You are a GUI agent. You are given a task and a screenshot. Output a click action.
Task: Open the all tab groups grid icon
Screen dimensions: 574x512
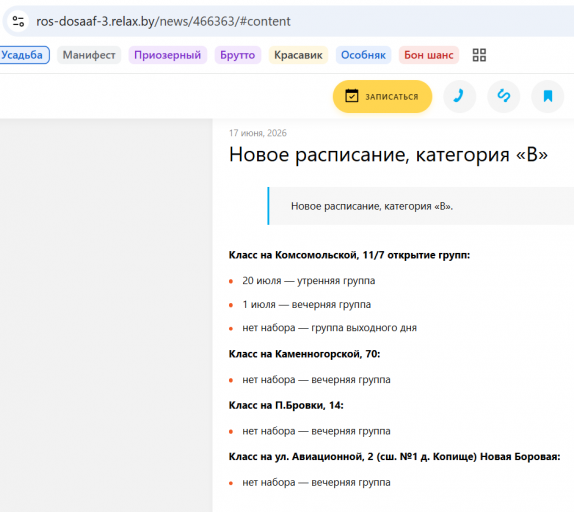pyautogui.click(x=479, y=55)
